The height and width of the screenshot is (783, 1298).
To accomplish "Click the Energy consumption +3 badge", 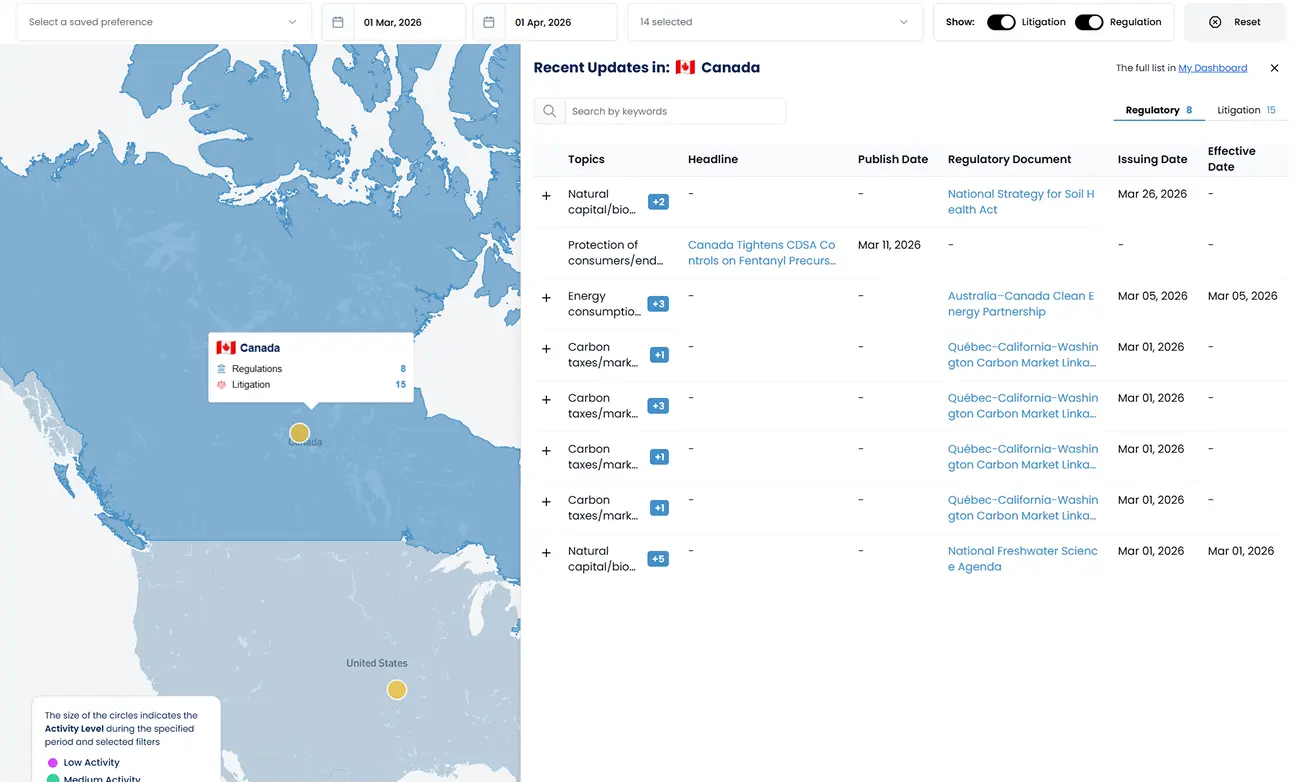I will [x=658, y=304].
